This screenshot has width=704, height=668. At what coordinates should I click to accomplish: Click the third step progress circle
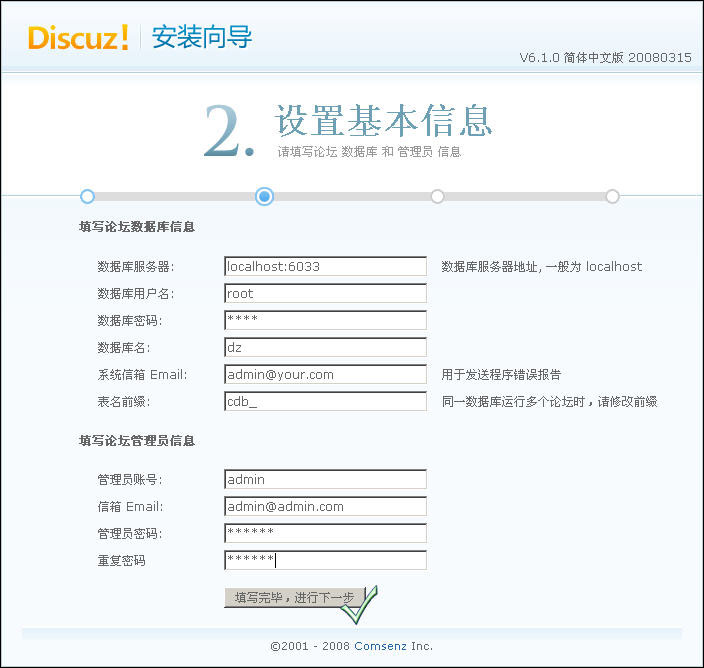[x=437, y=196]
